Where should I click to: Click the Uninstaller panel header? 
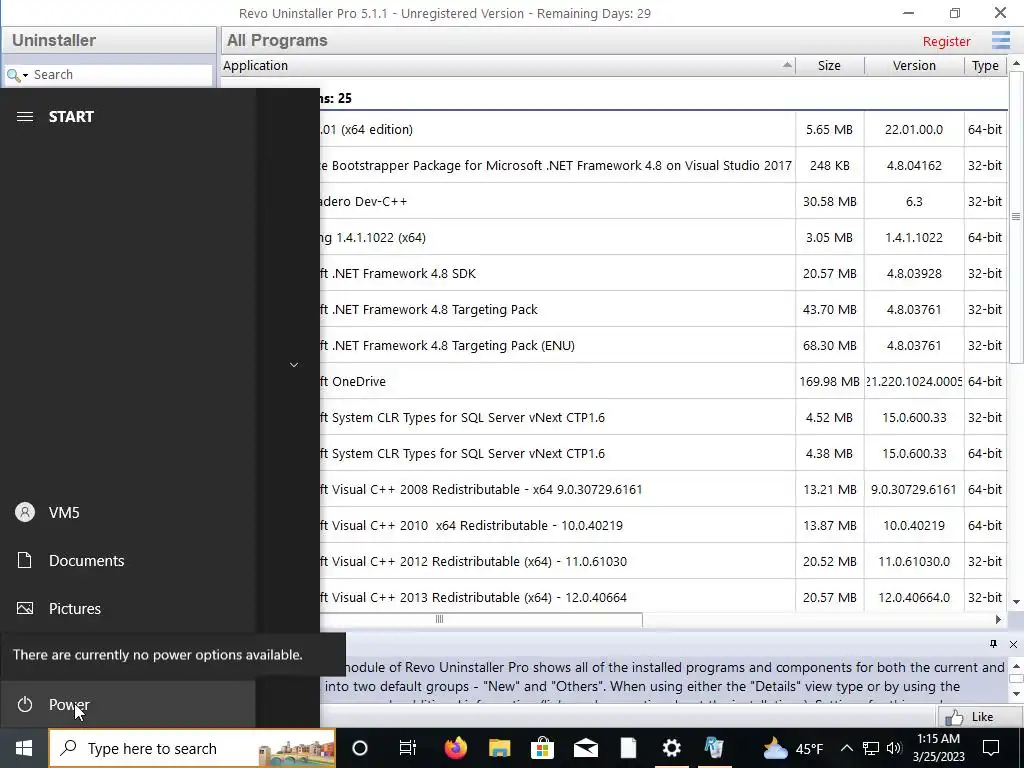pos(109,40)
